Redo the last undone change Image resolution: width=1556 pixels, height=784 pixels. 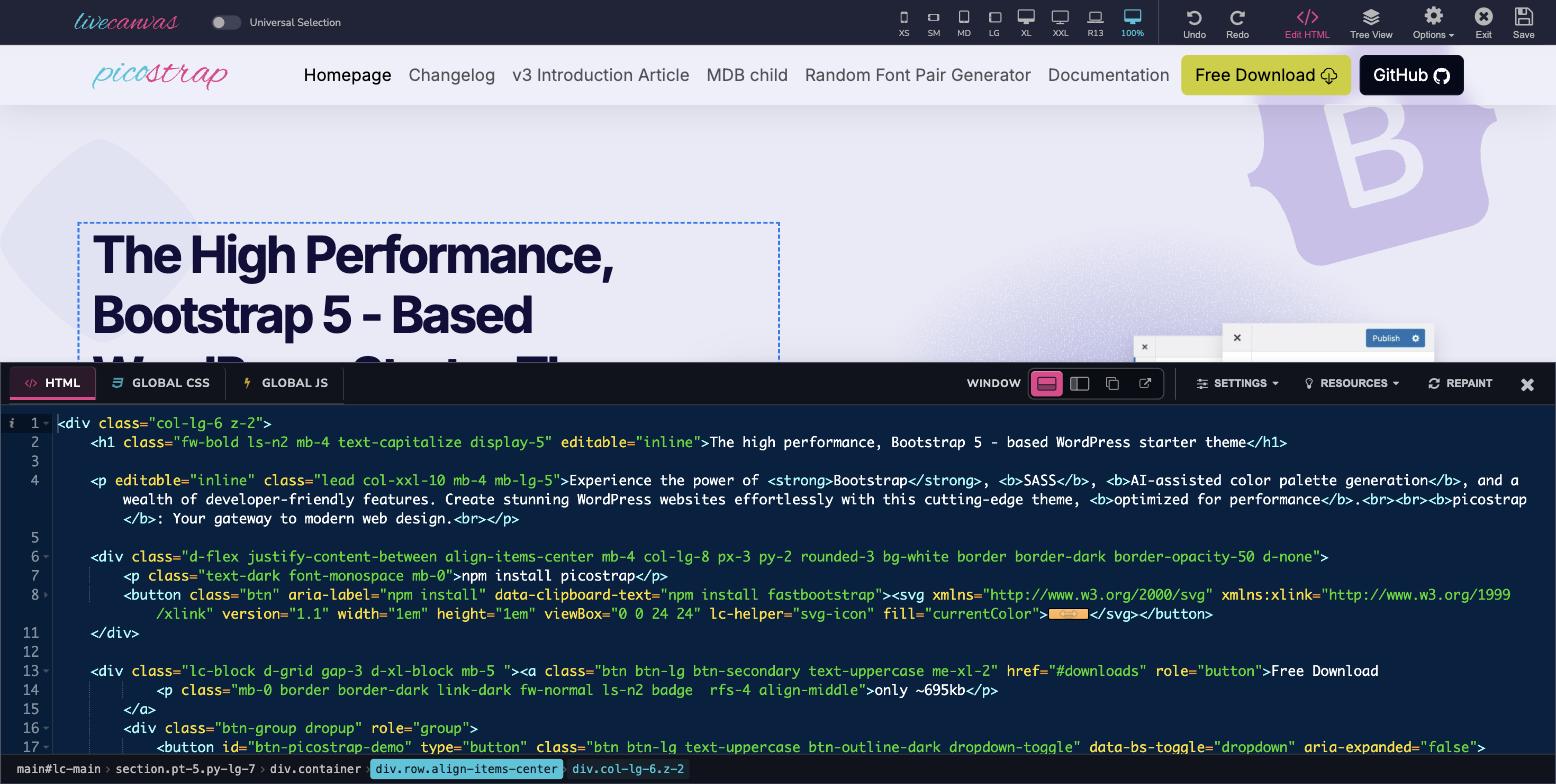pyautogui.click(x=1237, y=23)
